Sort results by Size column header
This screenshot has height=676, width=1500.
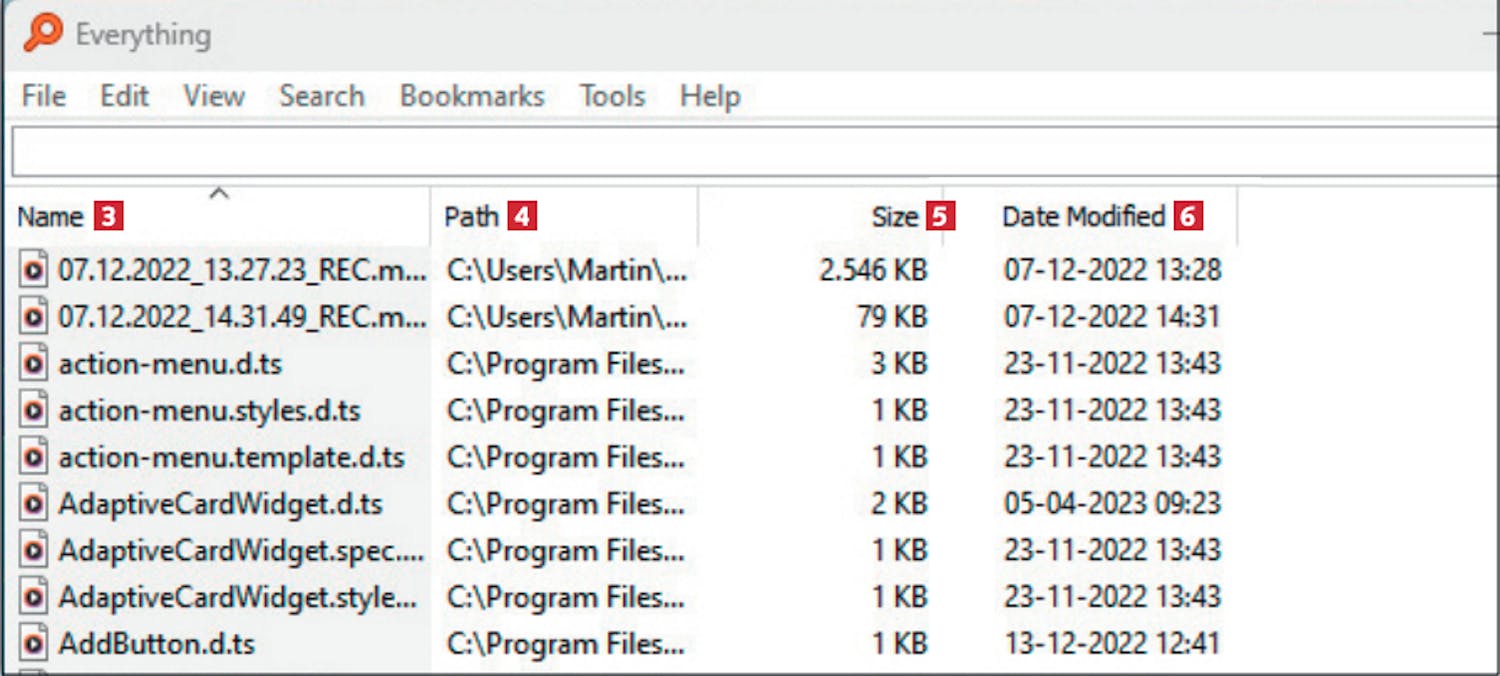point(894,217)
